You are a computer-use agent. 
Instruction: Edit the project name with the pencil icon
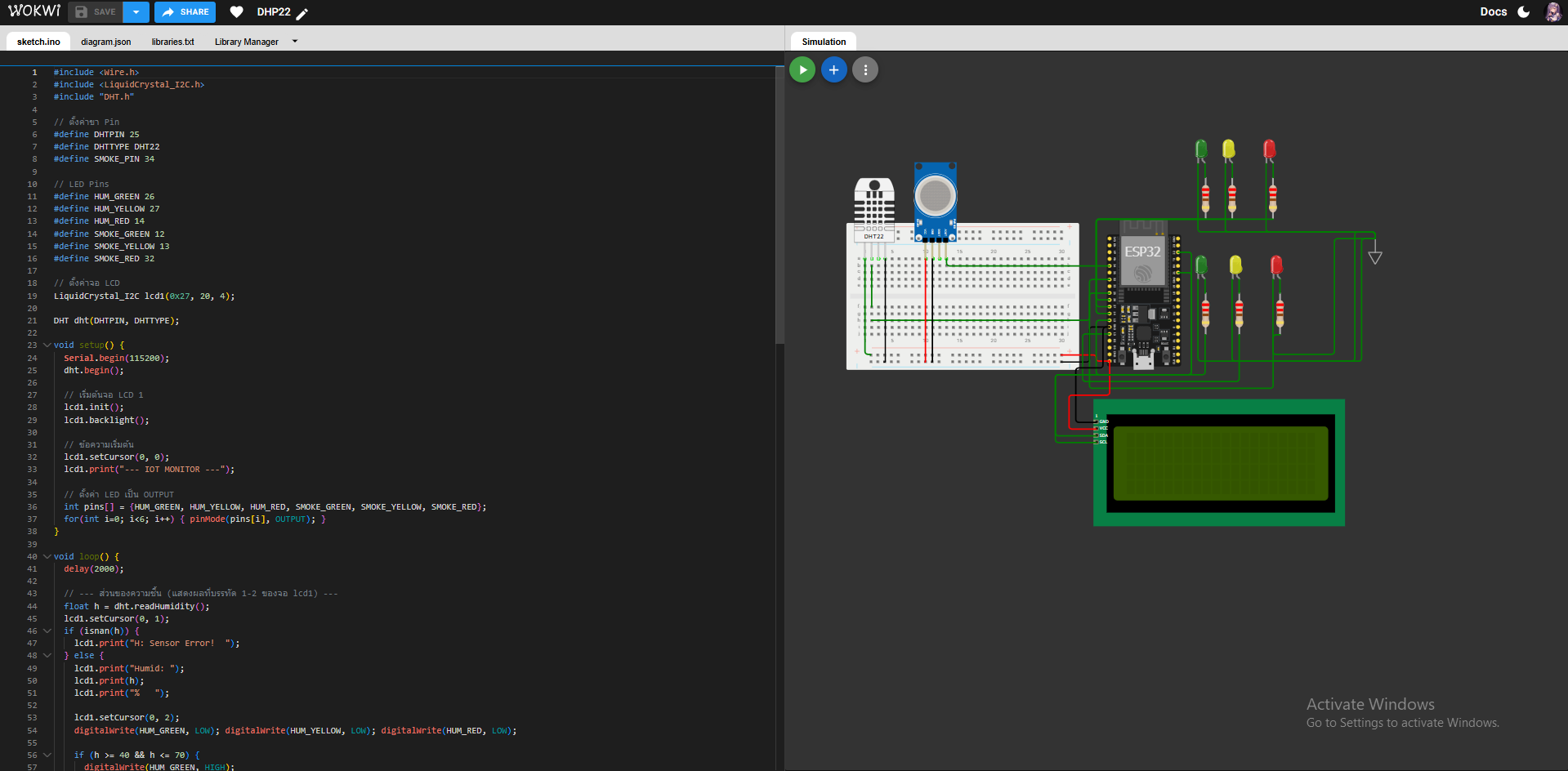click(x=302, y=14)
